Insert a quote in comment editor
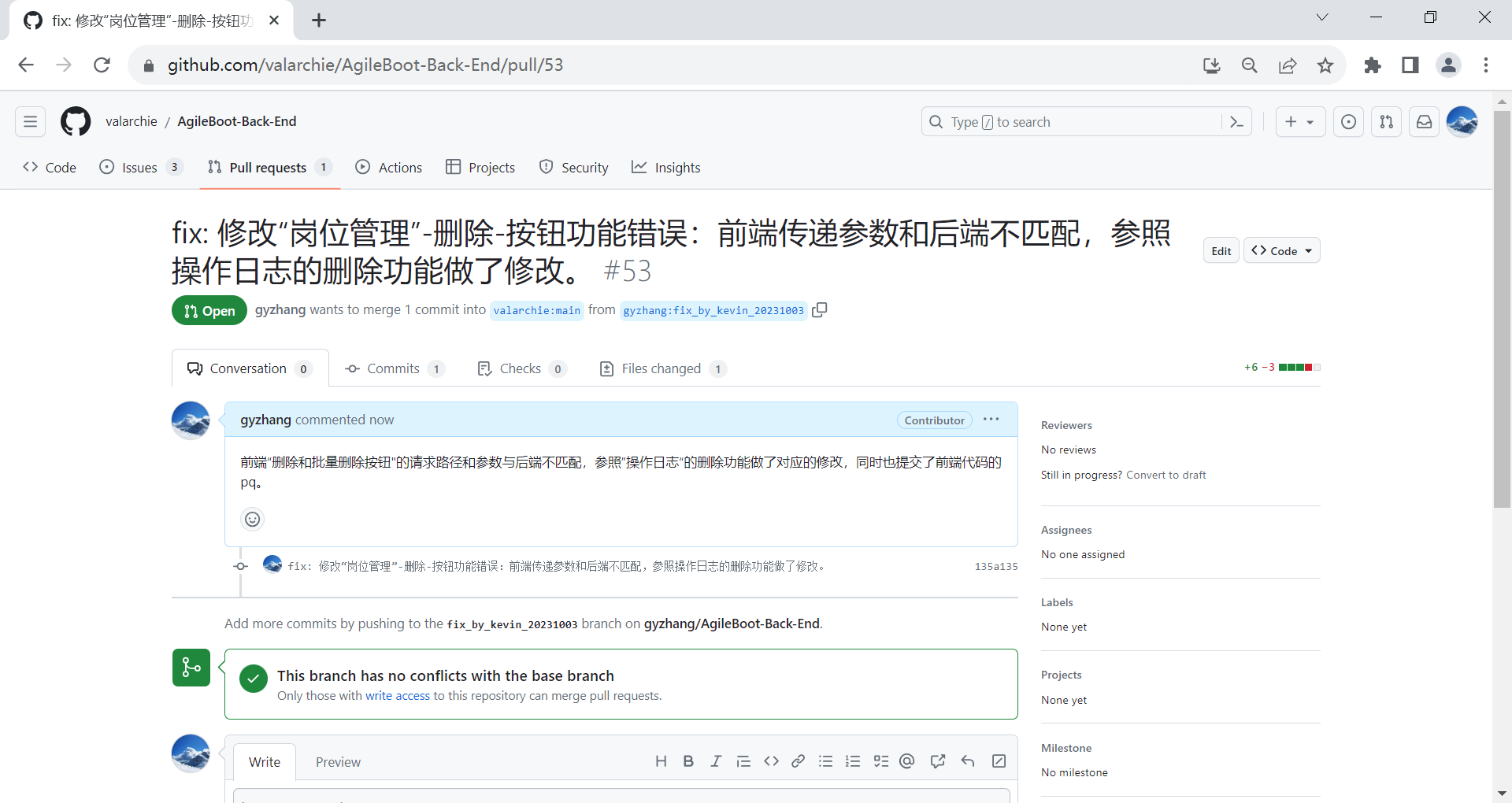Viewport: 1512px width, 803px height. 743,761
